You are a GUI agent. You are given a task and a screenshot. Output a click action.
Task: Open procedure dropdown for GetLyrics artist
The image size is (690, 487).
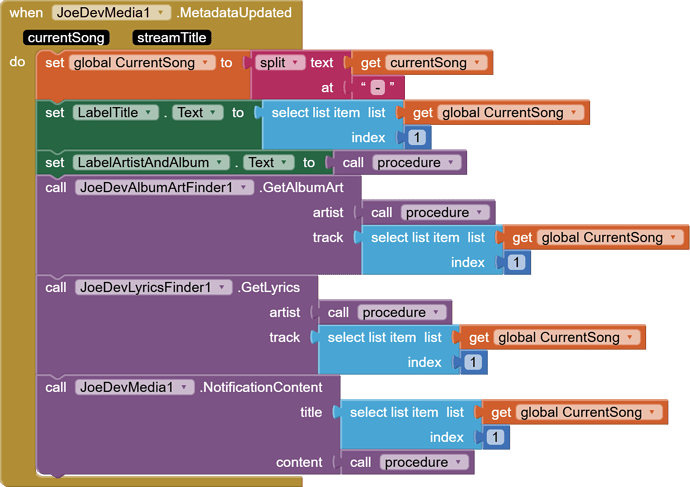[x=438, y=313]
